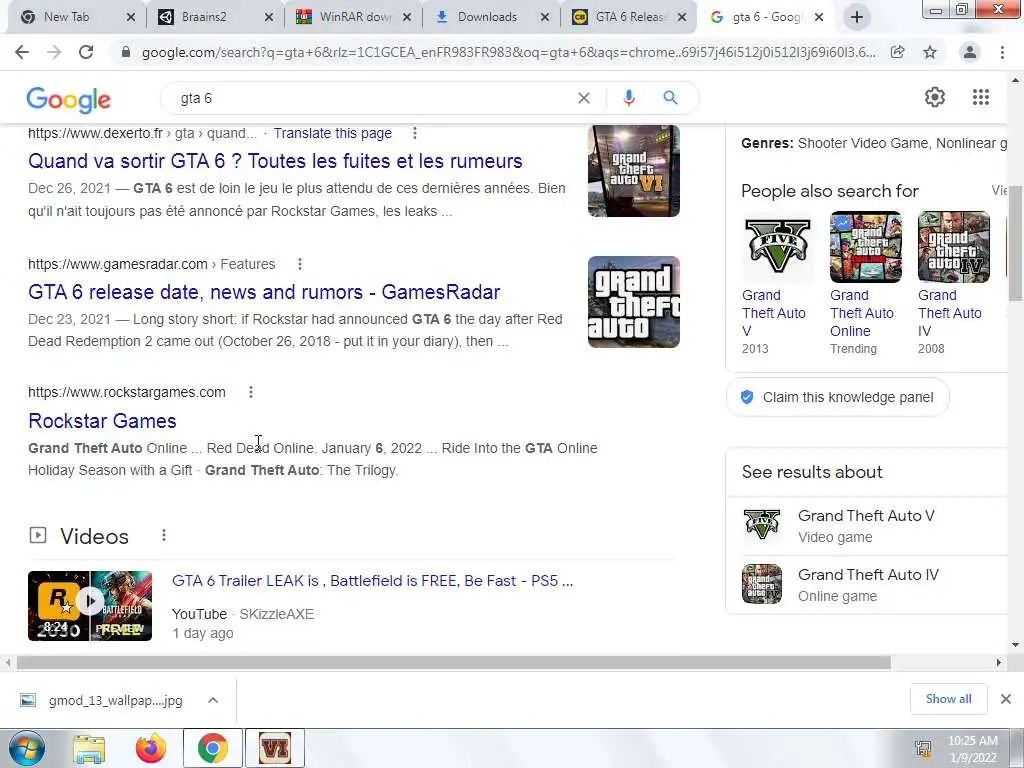The height and width of the screenshot is (768, 1024).
Task: Go back to previous page
Action: (x=22, y=52)
